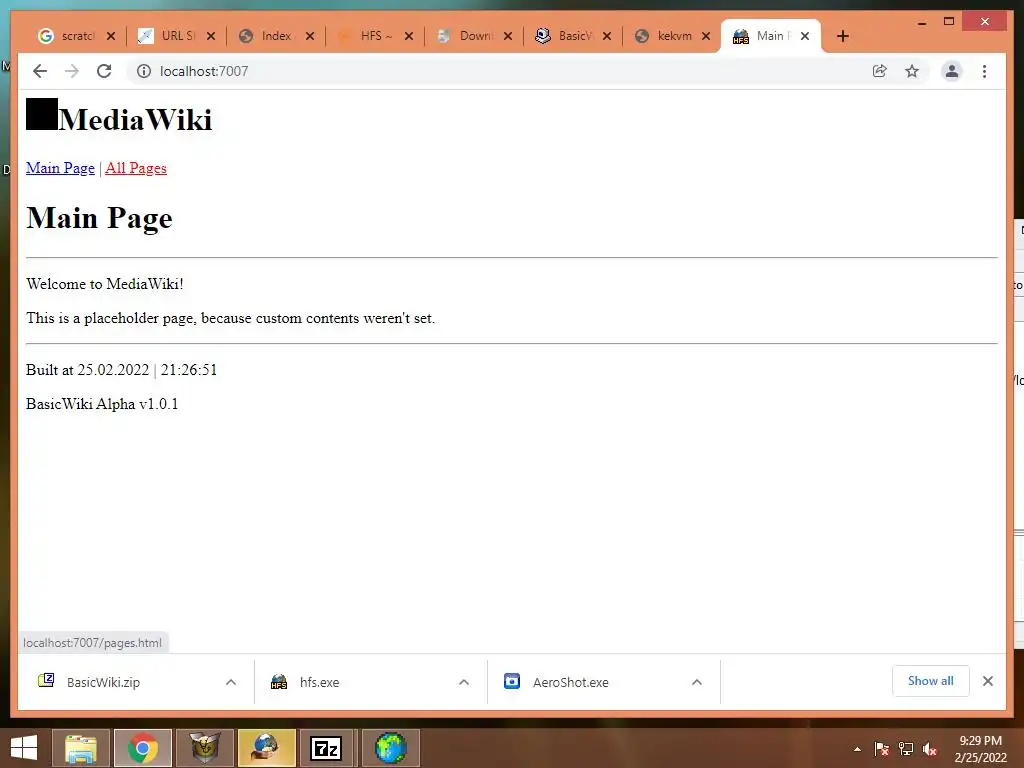The width and height of the screenshot is (1024, 768).
Task: Close the downloads bar
Action: 987,681
